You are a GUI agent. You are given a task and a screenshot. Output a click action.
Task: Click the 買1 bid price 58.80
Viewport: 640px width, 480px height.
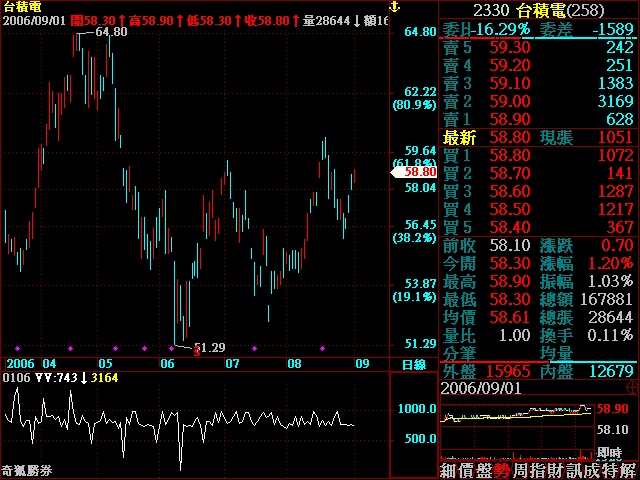(510, 156)
